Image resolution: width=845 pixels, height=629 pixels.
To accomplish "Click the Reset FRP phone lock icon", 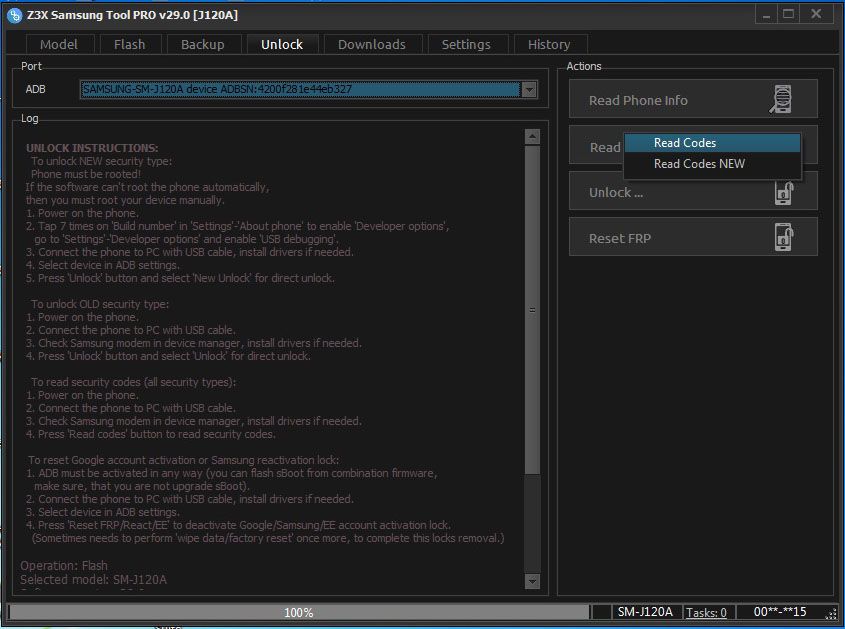I will (784, 238).
